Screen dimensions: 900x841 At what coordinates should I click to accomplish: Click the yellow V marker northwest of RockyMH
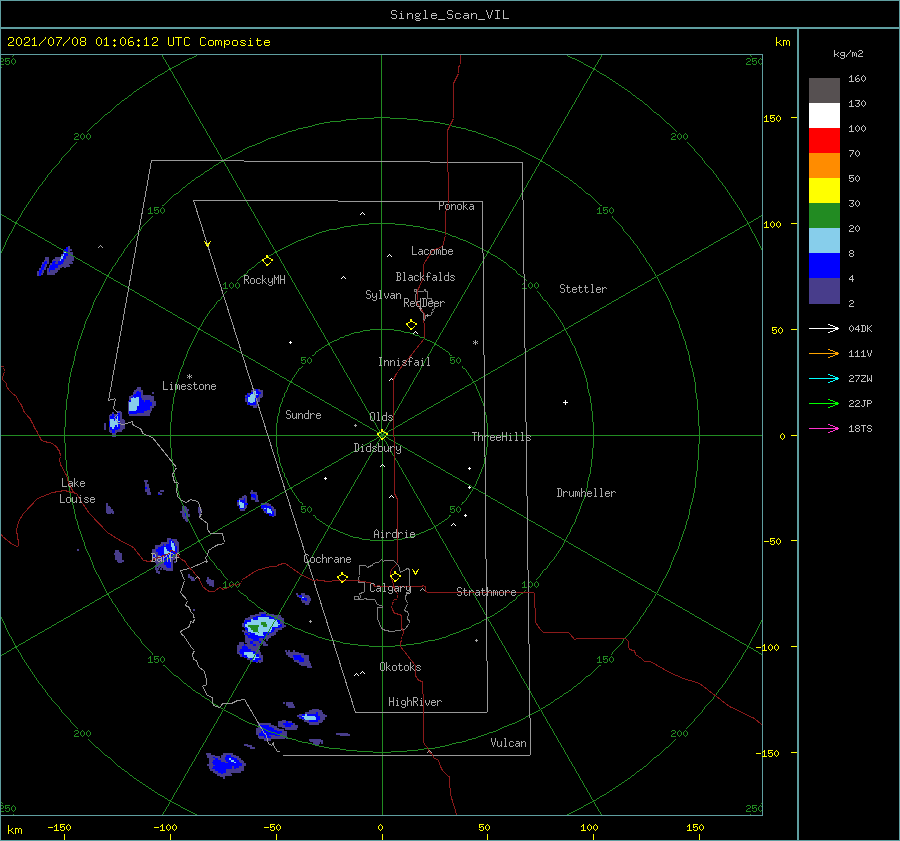pyautogui.click(x=208, y=244)
